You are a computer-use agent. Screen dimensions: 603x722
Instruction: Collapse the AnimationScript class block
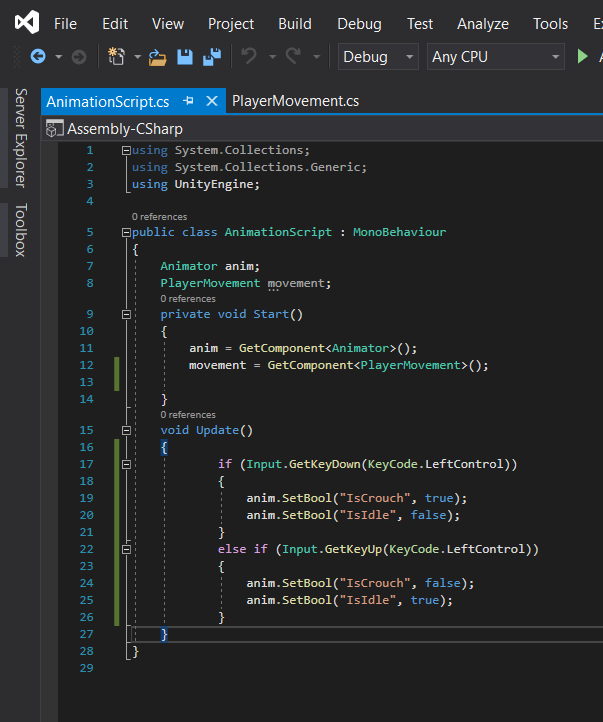click(x=126, y=233)
